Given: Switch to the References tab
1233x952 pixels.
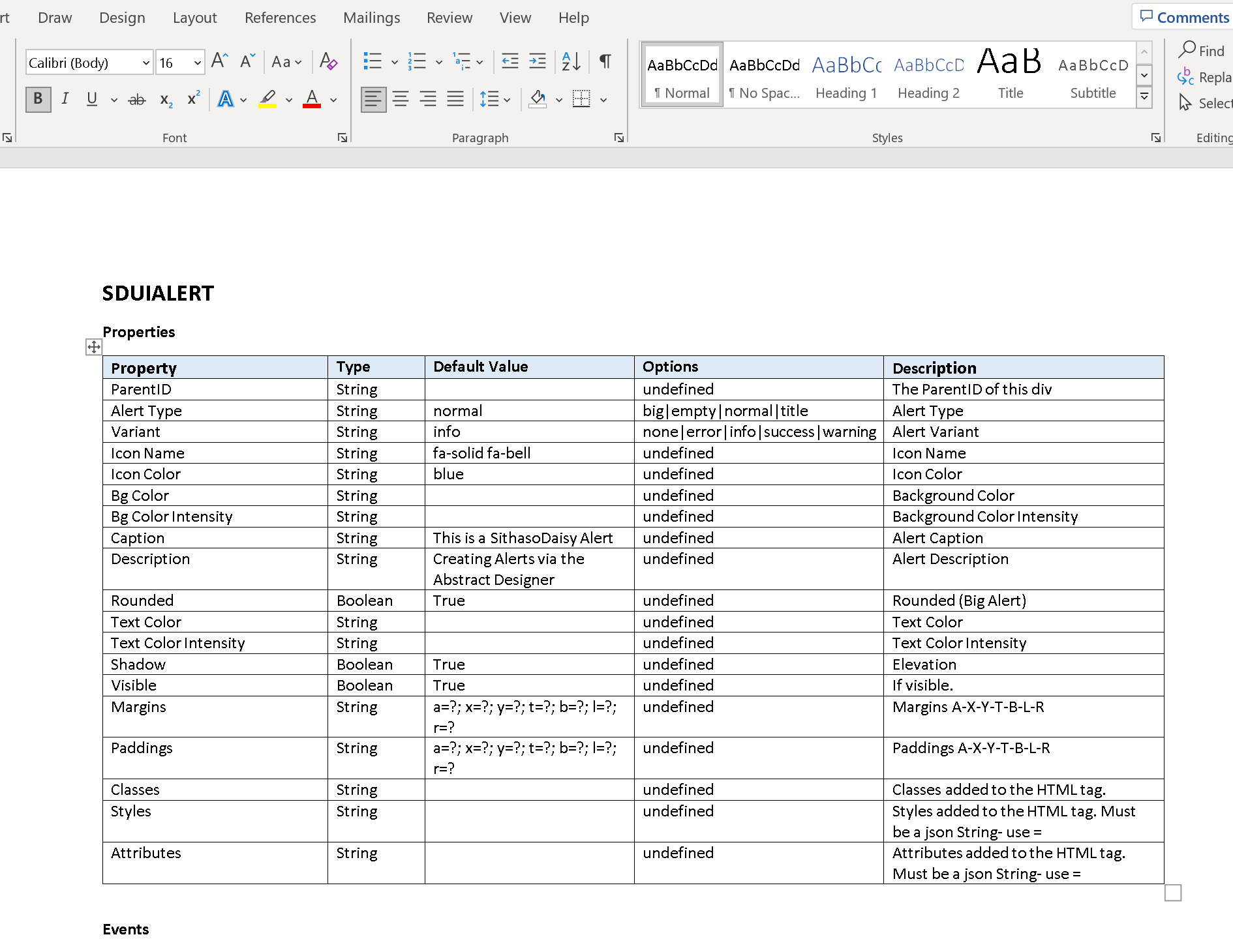Looking at the screenshot, I should [281, 18].
